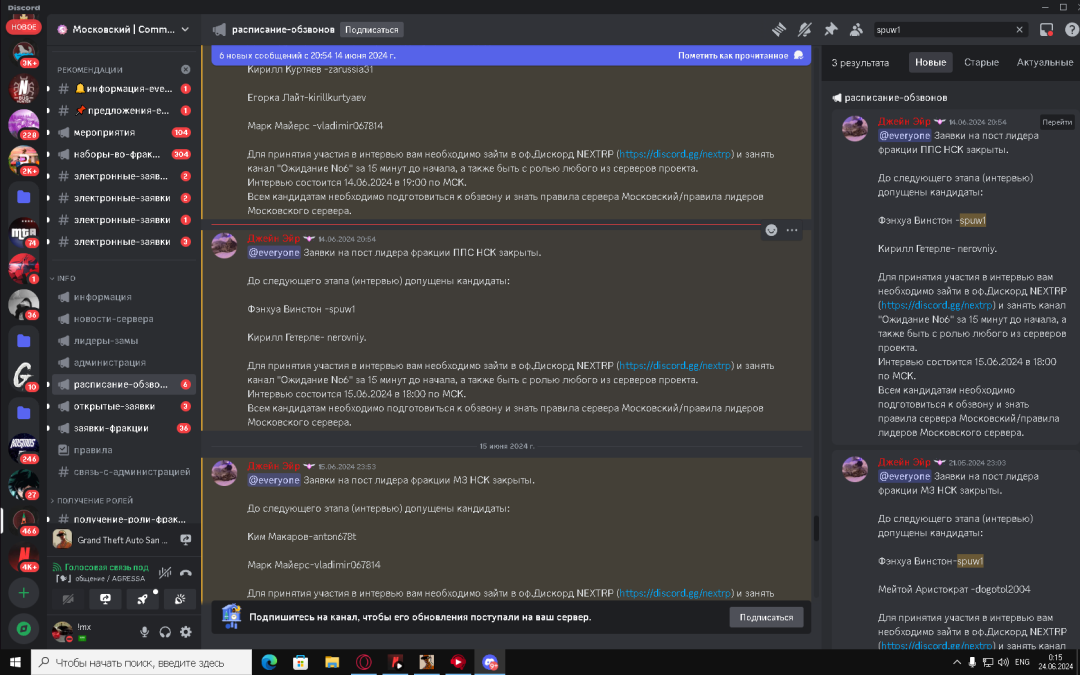
Task: Open the Help question mark icon
Action: coord(1072,30)
